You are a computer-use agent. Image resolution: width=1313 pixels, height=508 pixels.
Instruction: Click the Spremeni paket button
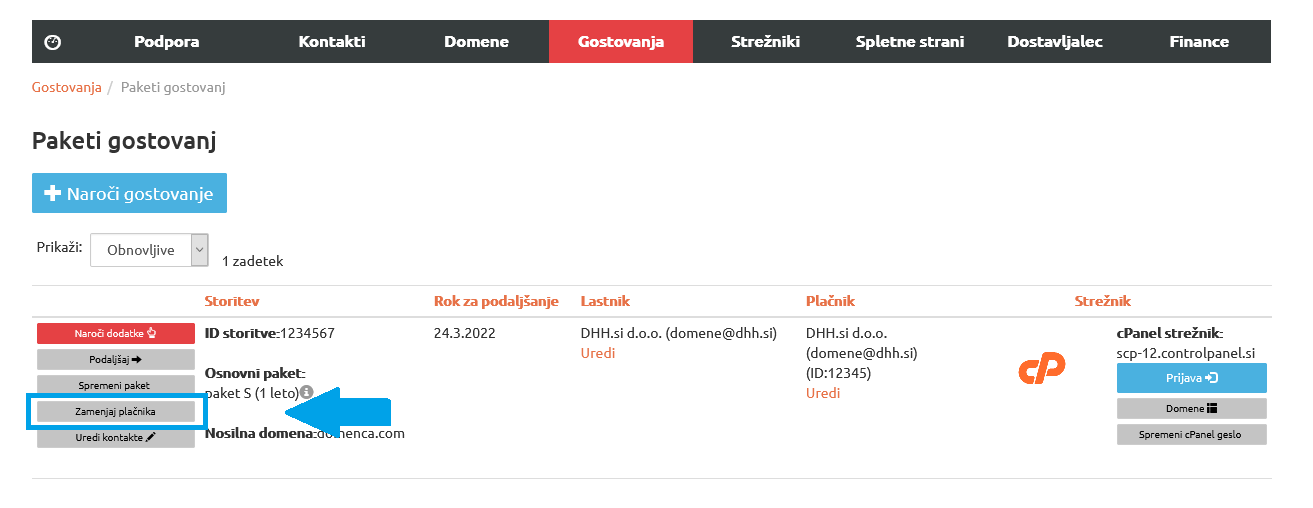(116, 385)
